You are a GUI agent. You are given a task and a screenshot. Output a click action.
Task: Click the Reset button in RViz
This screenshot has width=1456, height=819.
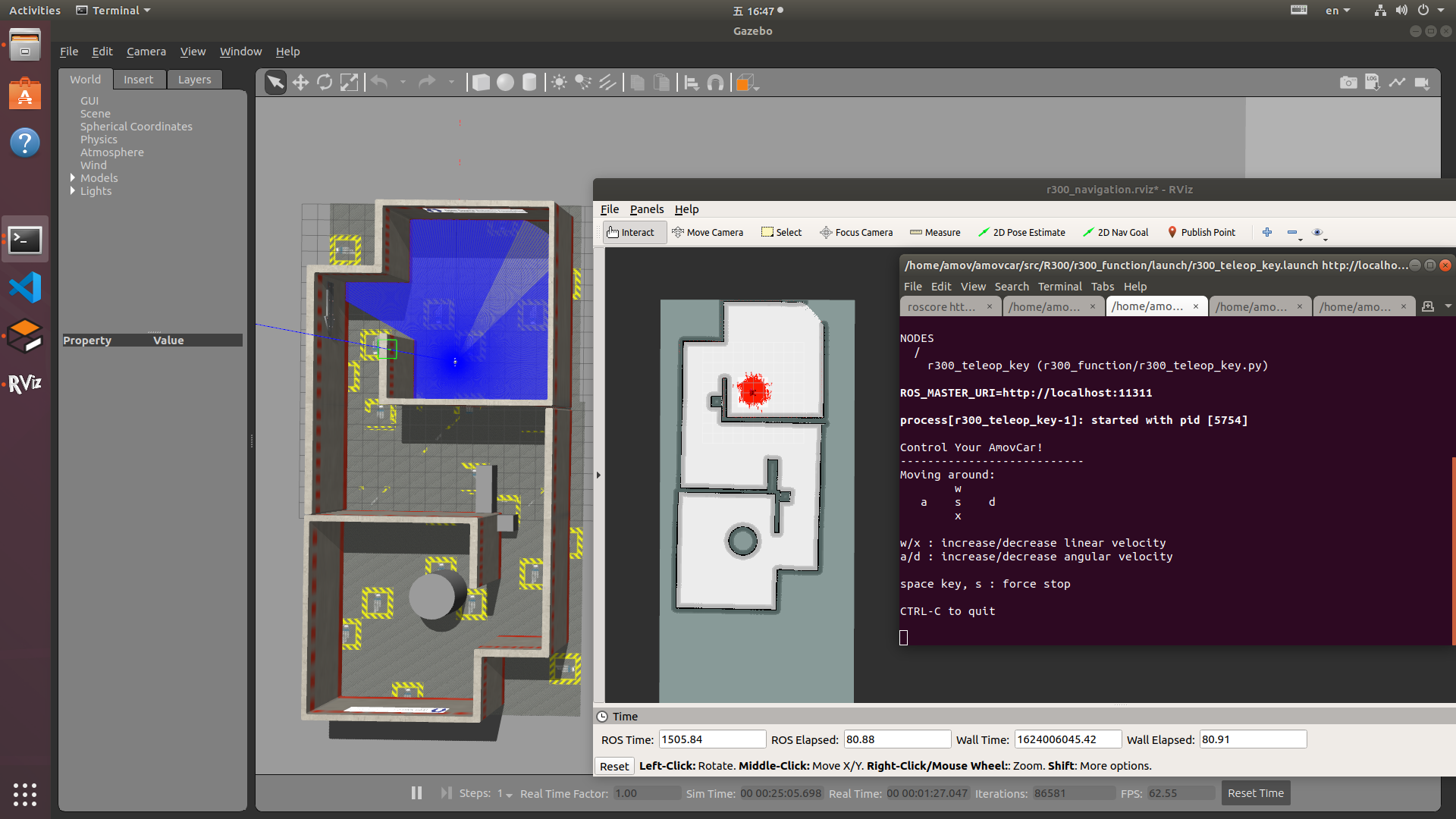click(613, 766)
